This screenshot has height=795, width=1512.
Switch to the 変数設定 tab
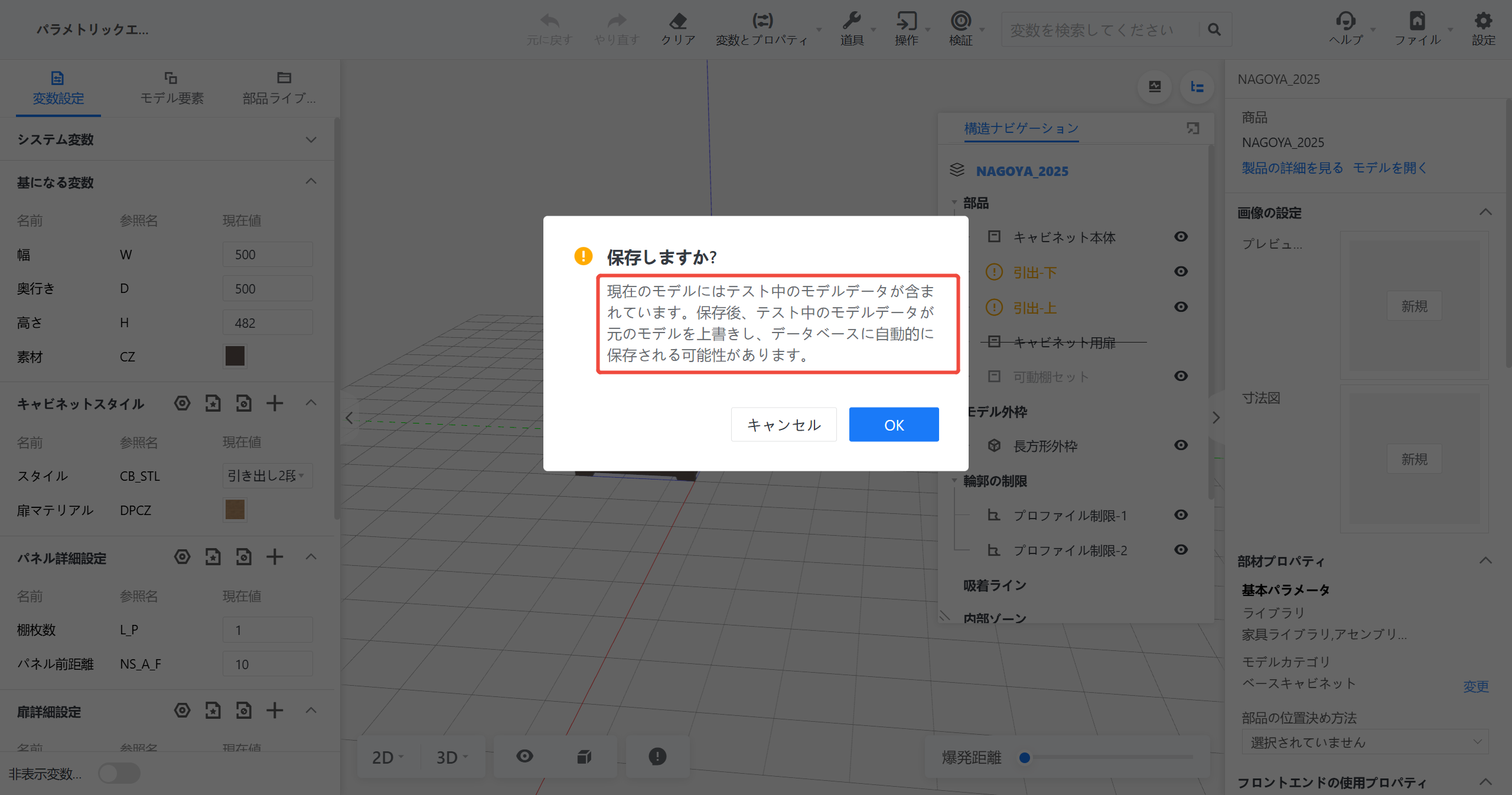point(58,89)
